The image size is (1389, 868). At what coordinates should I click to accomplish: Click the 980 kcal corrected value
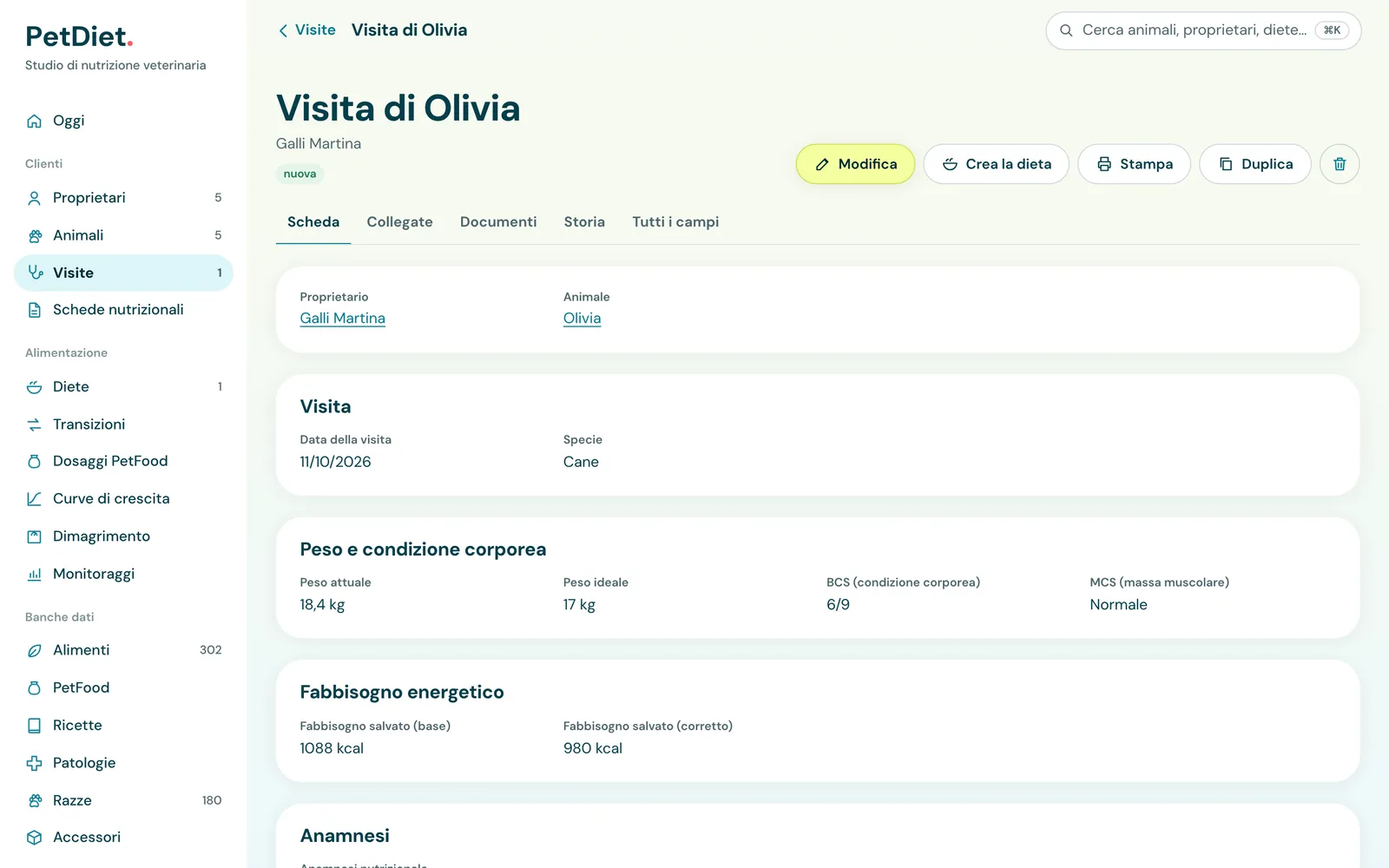(592, 748)
